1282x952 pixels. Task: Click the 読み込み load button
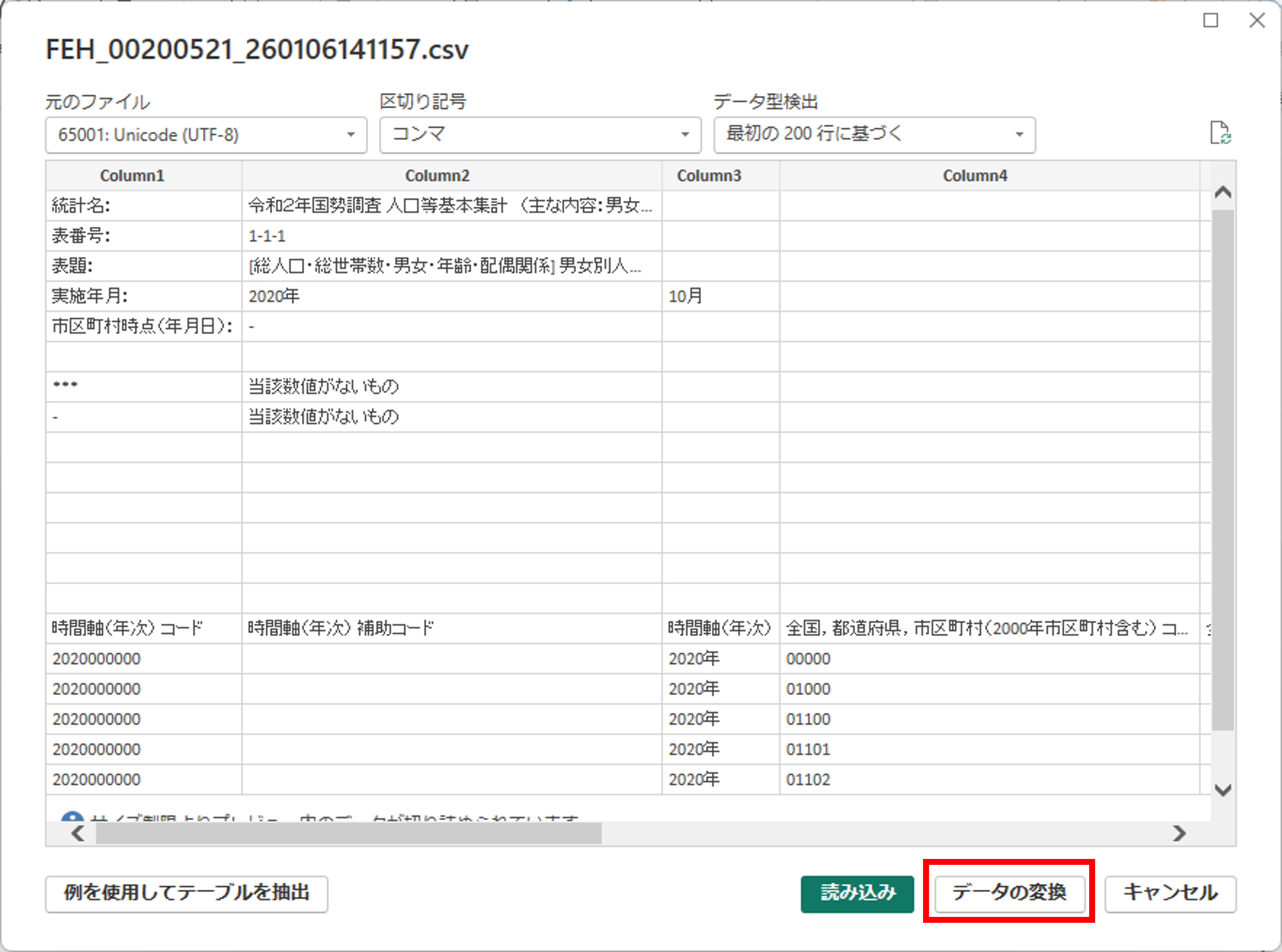[x=857, y=893]
